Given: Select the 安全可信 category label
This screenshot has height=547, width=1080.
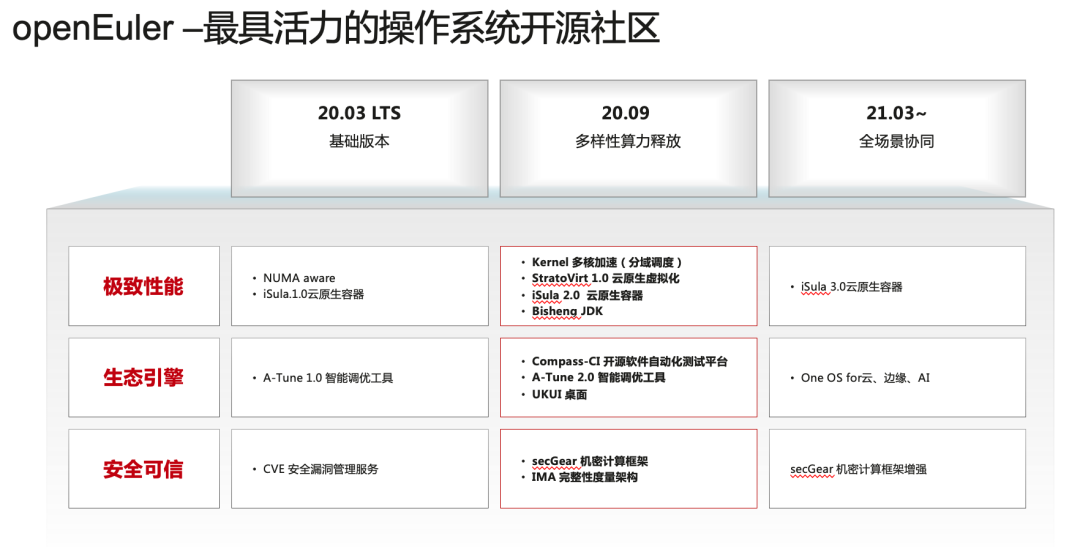Looking at the screenshot, I should pos(143,469).
